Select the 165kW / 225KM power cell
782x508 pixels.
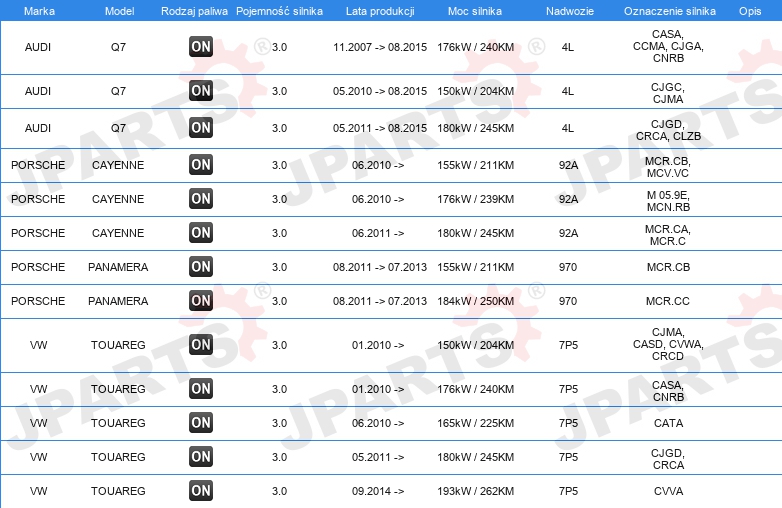pyautogui.click(x=475, y=423)
